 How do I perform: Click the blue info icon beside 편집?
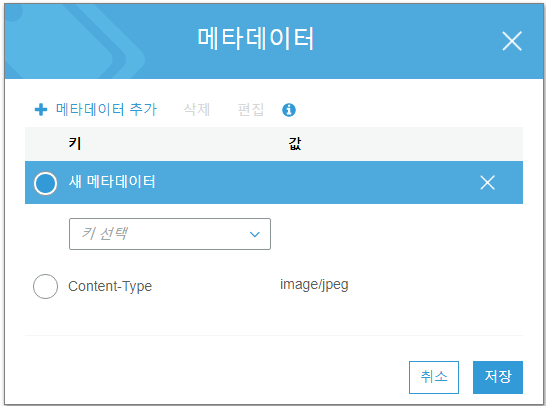pos(289,110)
